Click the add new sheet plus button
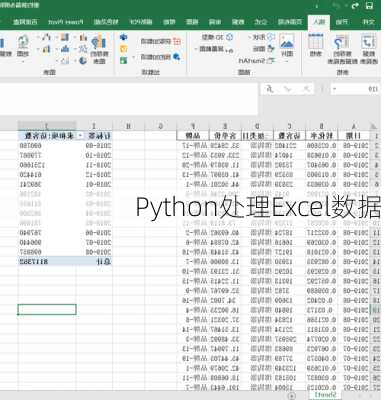The height and width of the screenshot is (400, 381). 292,396
